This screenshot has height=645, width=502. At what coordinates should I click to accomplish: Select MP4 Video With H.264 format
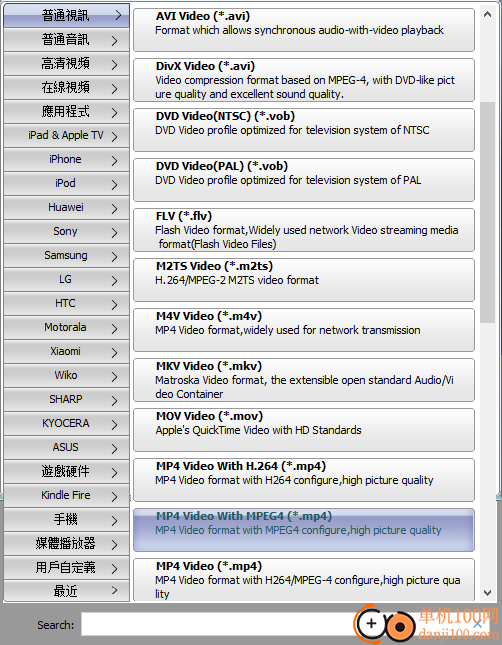(x=304, y=480)
